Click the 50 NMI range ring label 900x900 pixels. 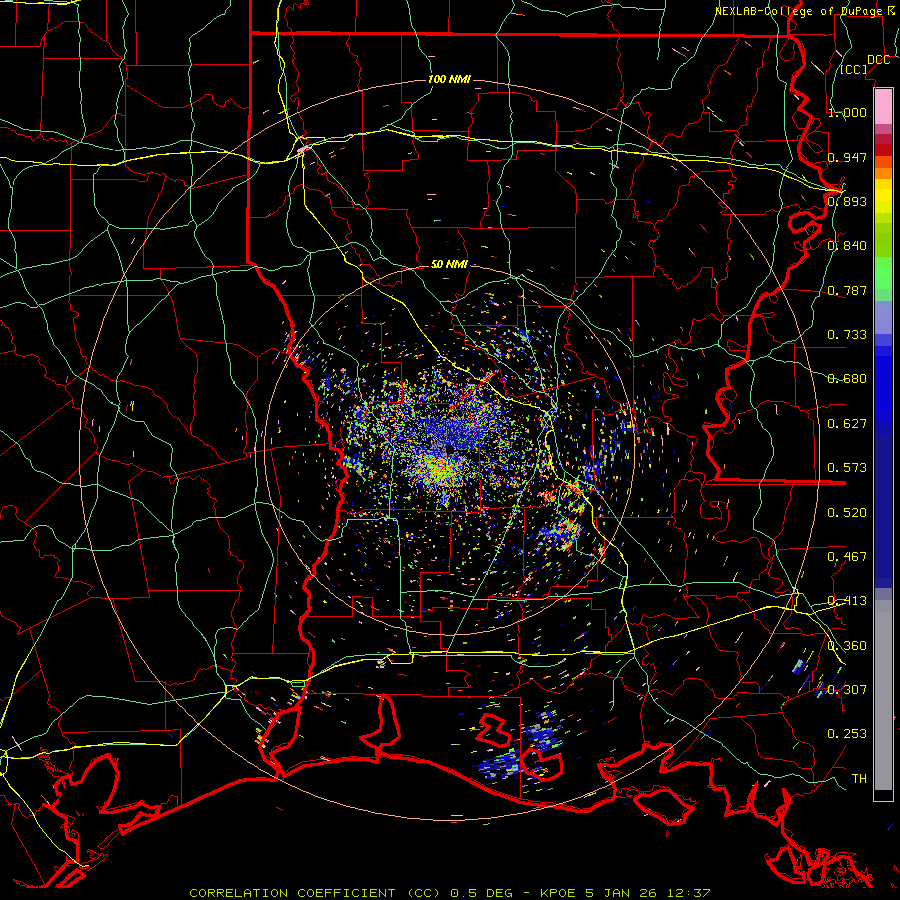click(x=449, y=264)
